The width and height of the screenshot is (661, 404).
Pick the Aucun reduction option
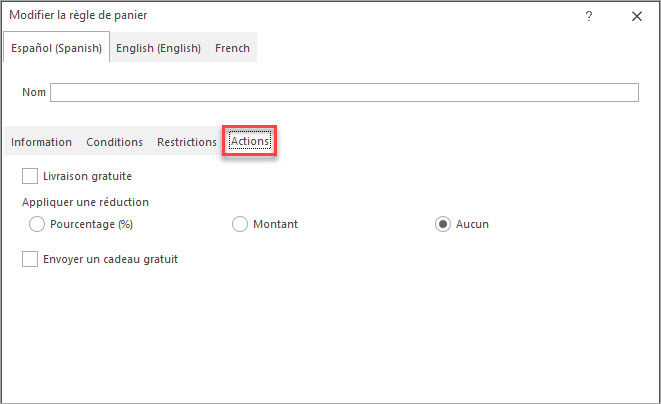tap(443, 224)
